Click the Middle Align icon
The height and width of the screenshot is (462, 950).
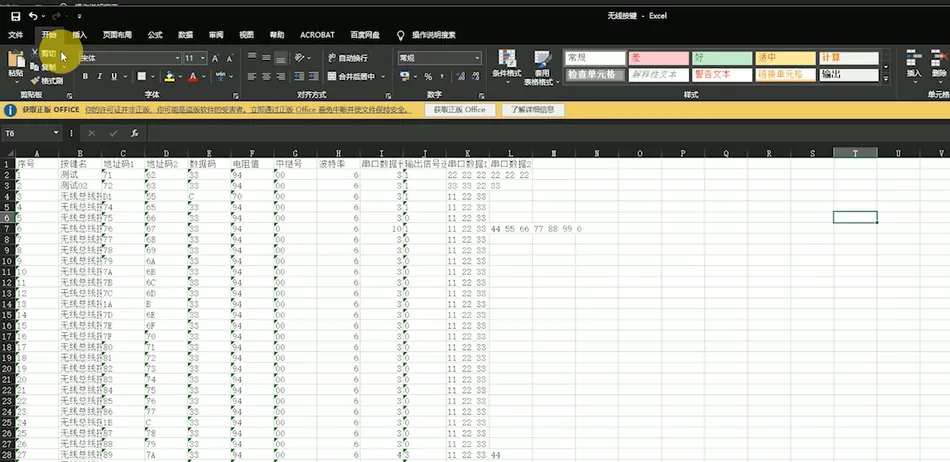click(x=266, y=58)
